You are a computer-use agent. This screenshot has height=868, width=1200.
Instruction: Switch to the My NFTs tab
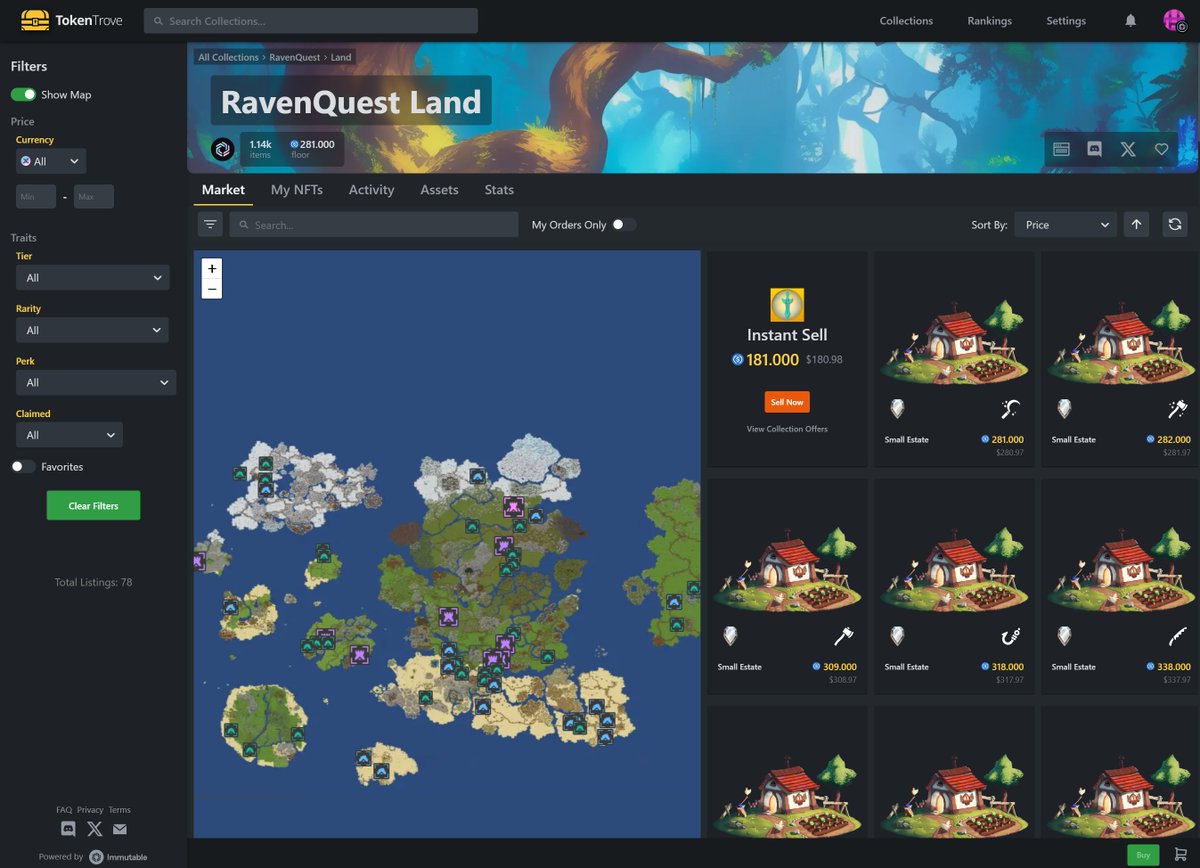[x=297, y=190]
